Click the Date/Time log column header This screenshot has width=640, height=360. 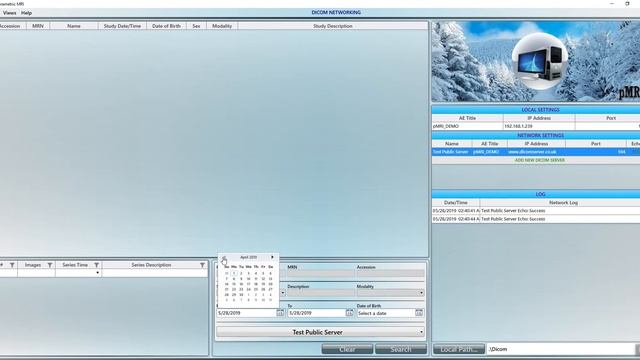pyautogui.click(x=456, y=202)
